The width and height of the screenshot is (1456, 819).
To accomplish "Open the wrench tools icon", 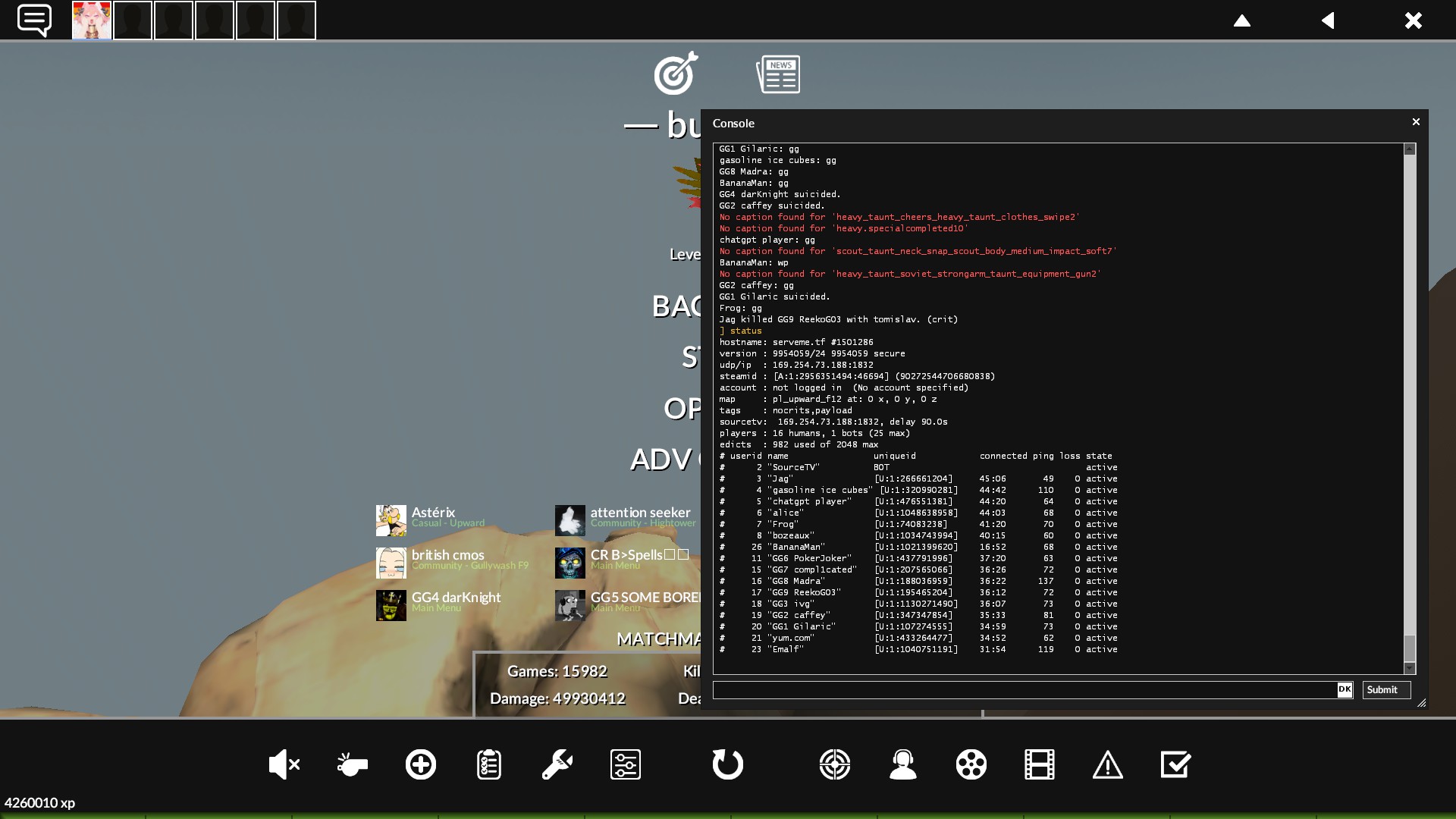I will (557, 764).
